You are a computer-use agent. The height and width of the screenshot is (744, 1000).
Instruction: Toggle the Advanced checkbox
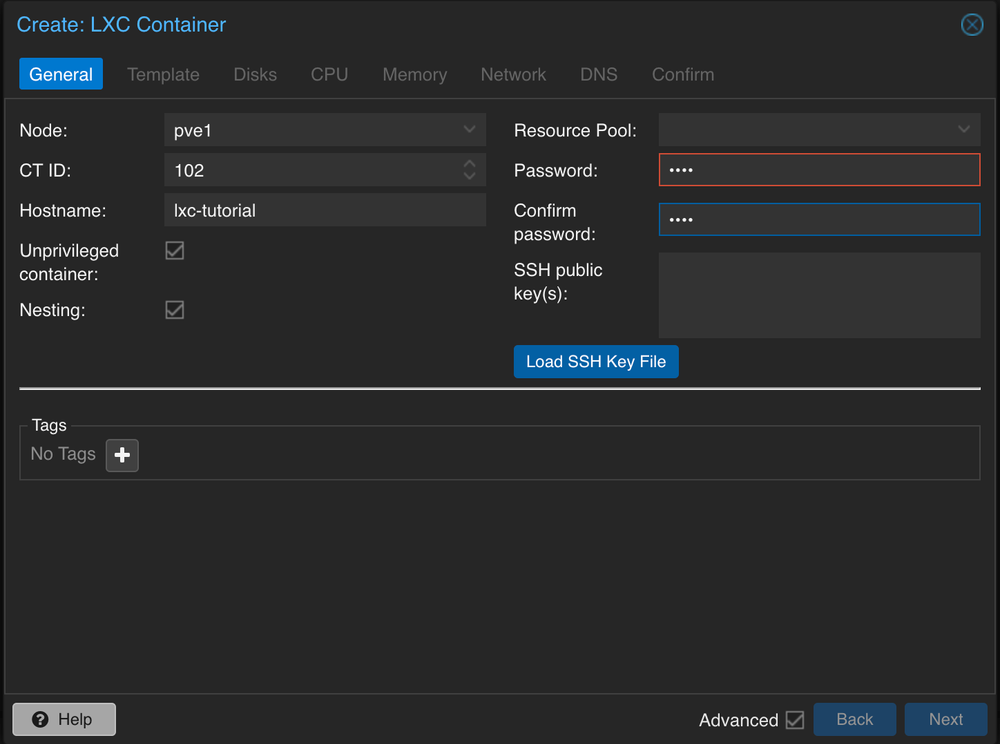coord(795,719)
